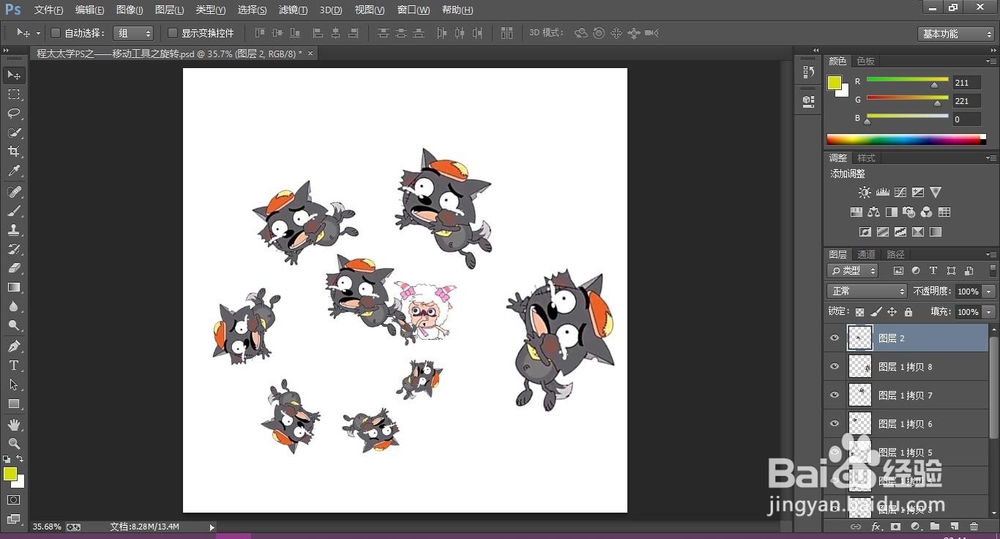The width and height of the screenshot is (1000, 539).
Task: Open the 图像 menu
Action: click(129, 10)
